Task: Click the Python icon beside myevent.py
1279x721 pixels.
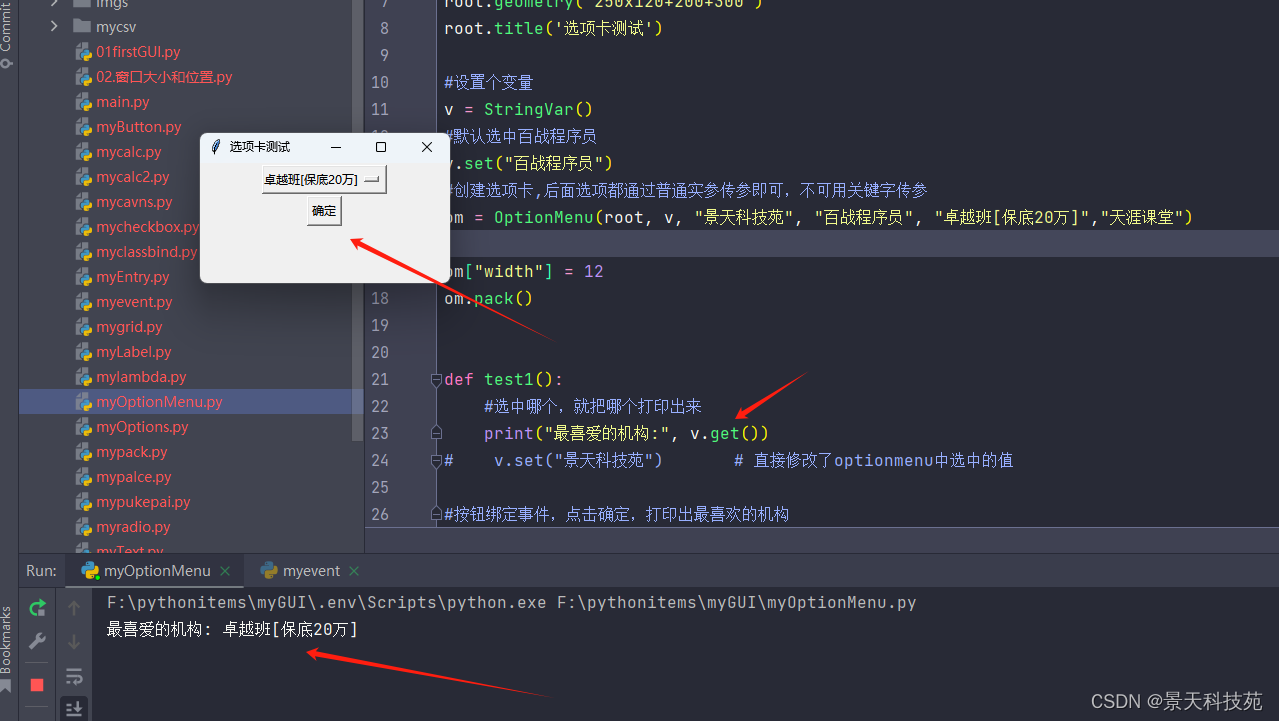Action: pyautogui.click(x=84, y=302)
